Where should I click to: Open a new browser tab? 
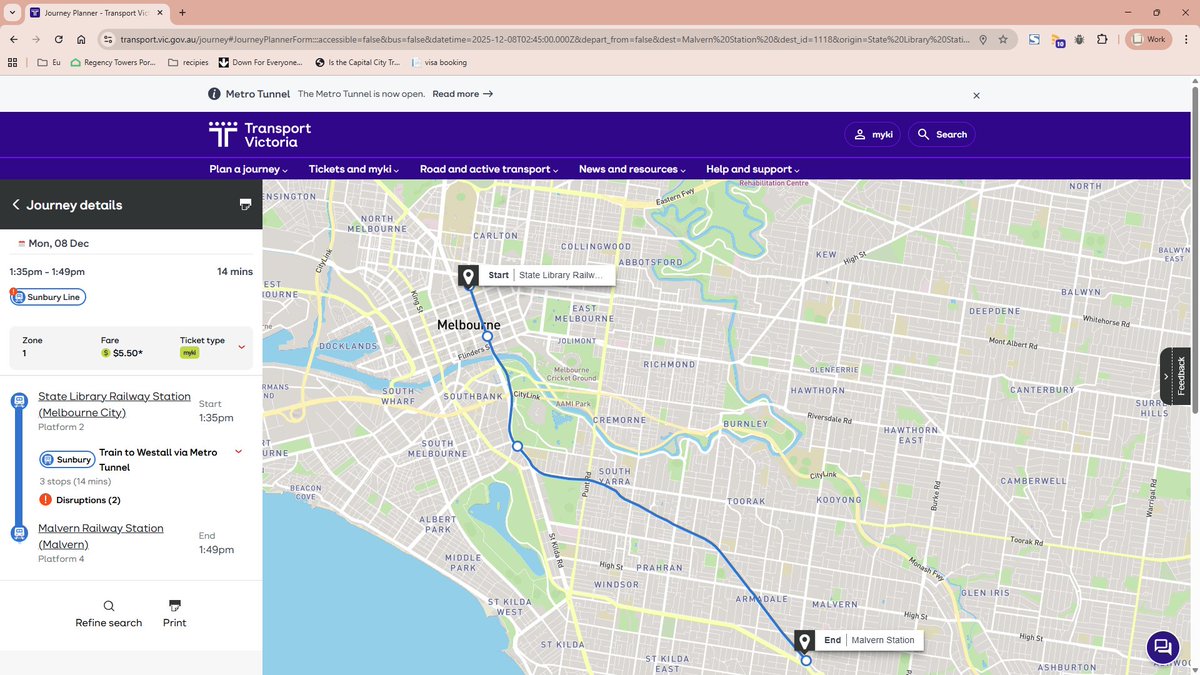pos(183,12)
